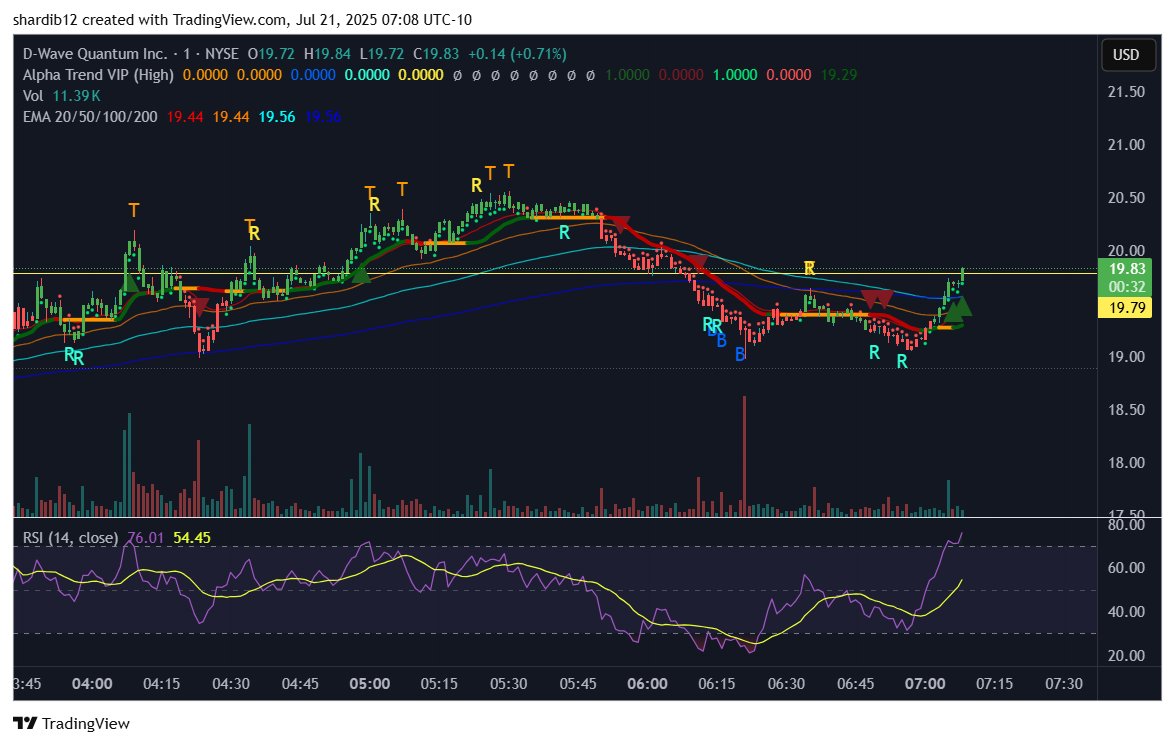The height and width of the screenshot is (745, 1175).
Task: Select the Vol indicator legend label
Action: 33,96
